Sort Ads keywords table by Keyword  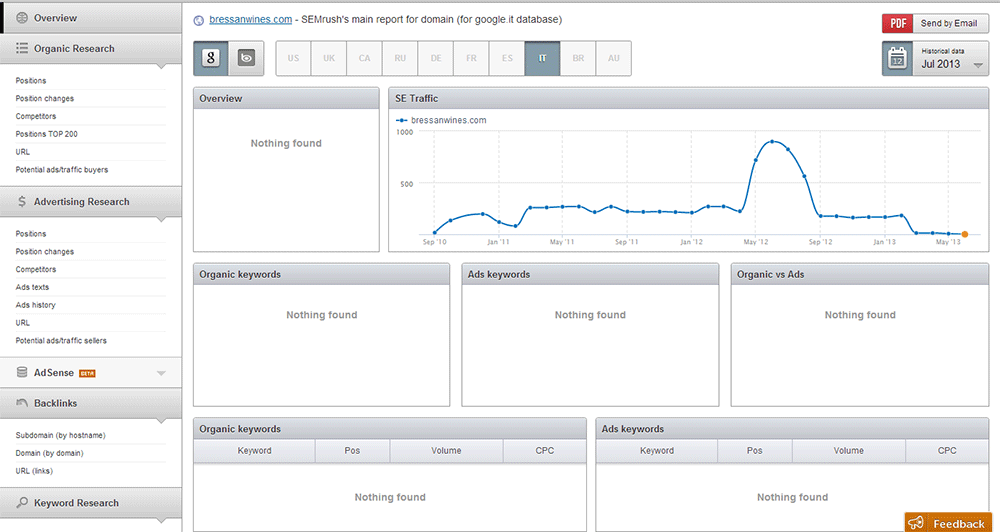[x=657, y=450]
